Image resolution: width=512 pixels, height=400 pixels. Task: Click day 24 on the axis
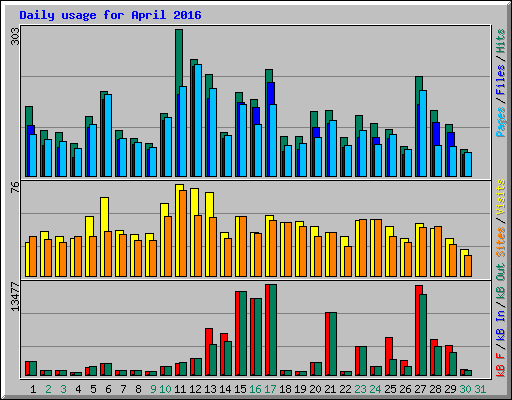pos(375,389)
